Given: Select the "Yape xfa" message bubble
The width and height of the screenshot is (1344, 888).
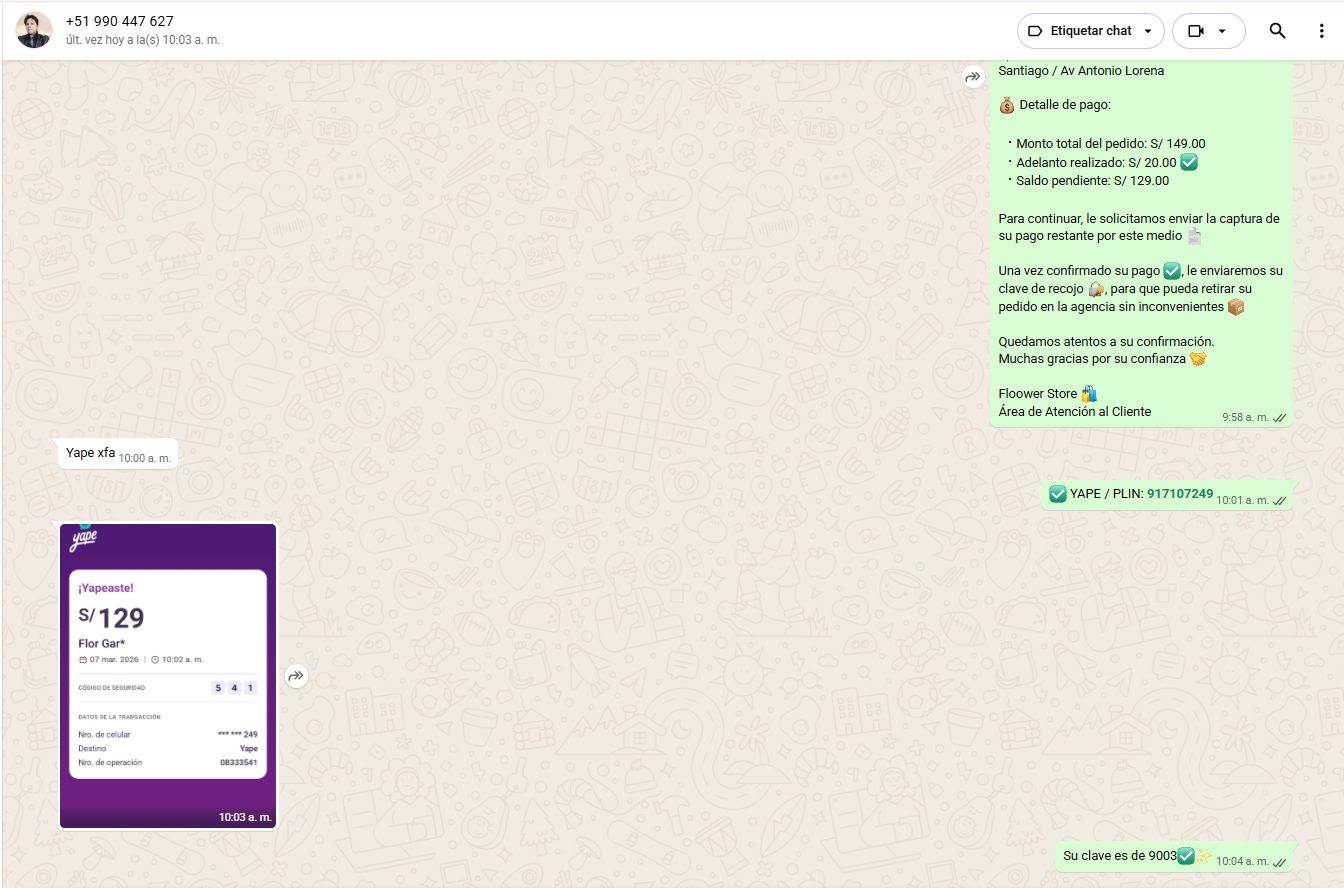Looking at the screenshot, I should click(x=91, y=453).
